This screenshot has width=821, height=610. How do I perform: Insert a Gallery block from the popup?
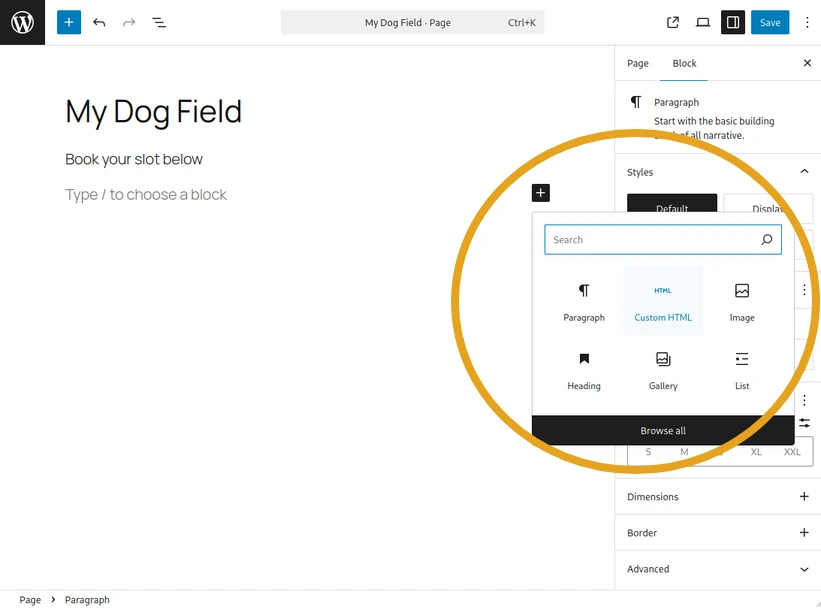pyautogui.click(x=662, y=368)
